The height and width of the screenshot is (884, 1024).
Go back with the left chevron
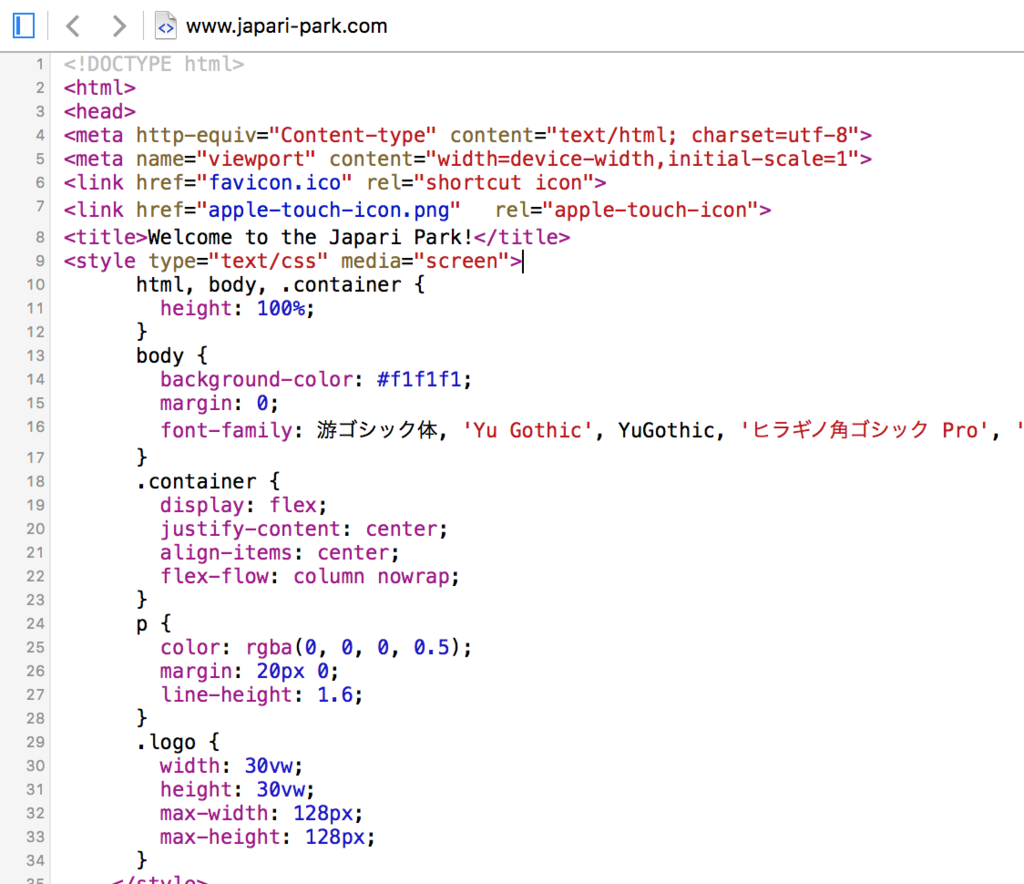(x=73, y=26)
